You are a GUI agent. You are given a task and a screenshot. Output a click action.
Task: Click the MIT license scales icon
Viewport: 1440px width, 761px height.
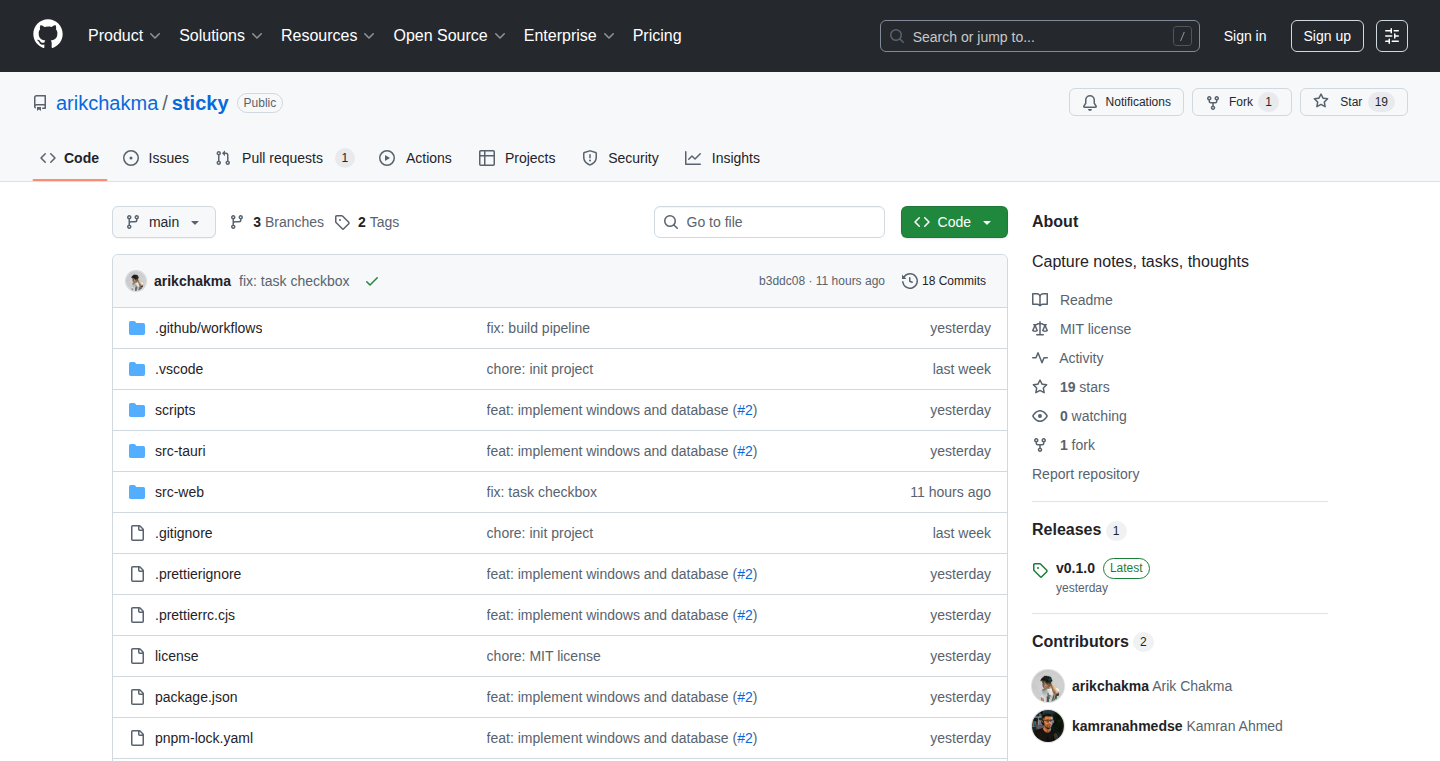[x=1040, y=329]
